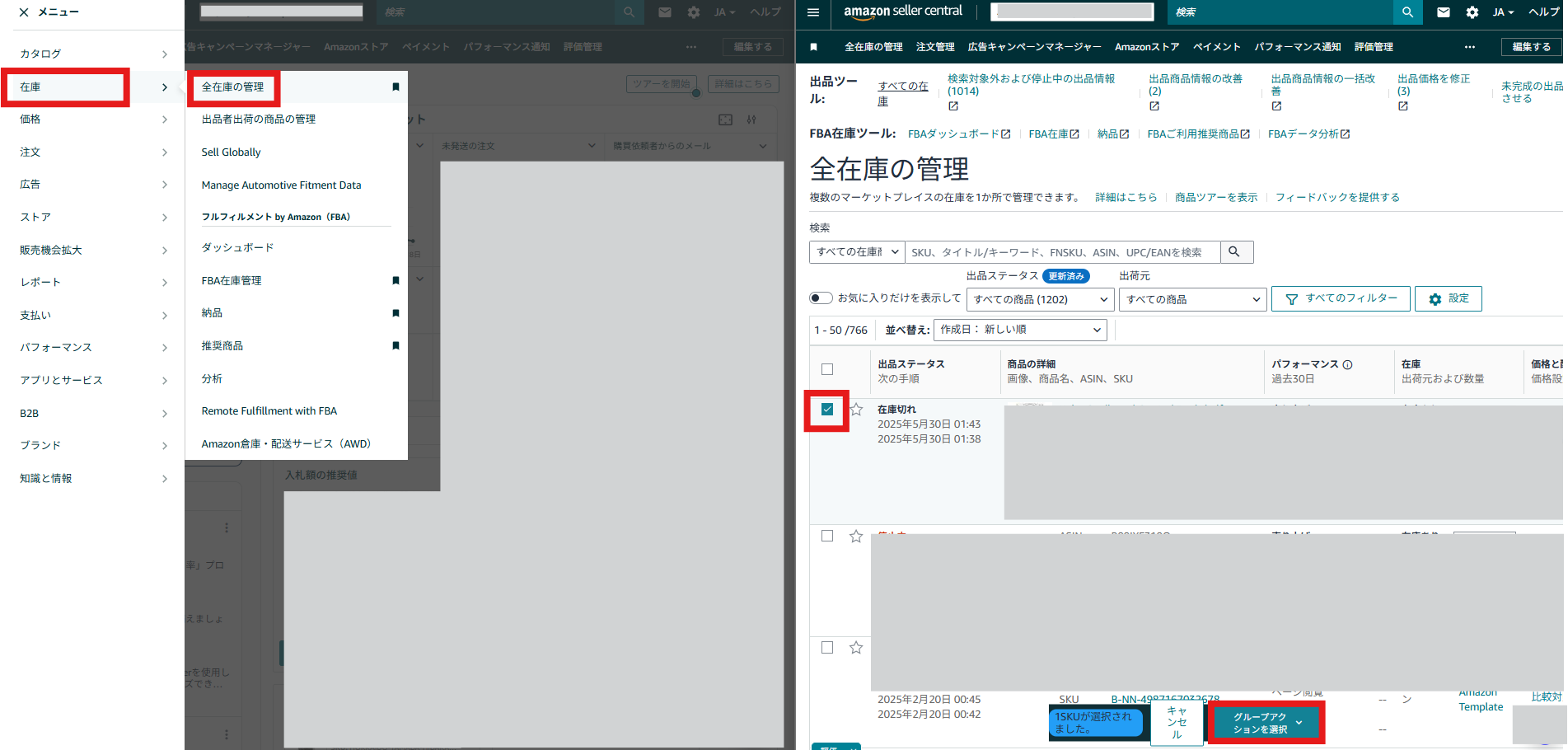
Task: Favorite the first listing with star icon
Action: (856, 410)
